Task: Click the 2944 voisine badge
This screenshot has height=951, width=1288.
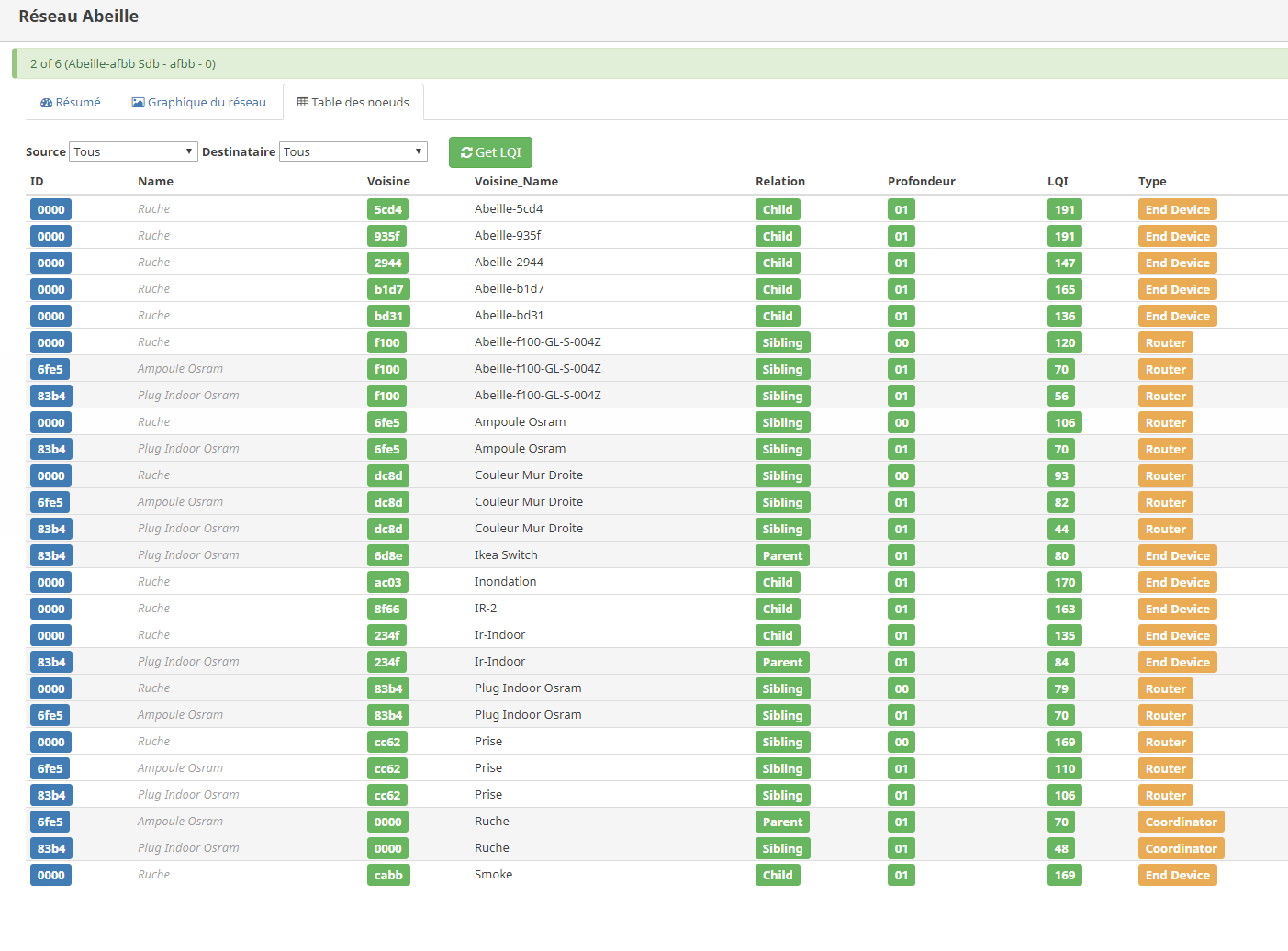Action: click(387, 263)
